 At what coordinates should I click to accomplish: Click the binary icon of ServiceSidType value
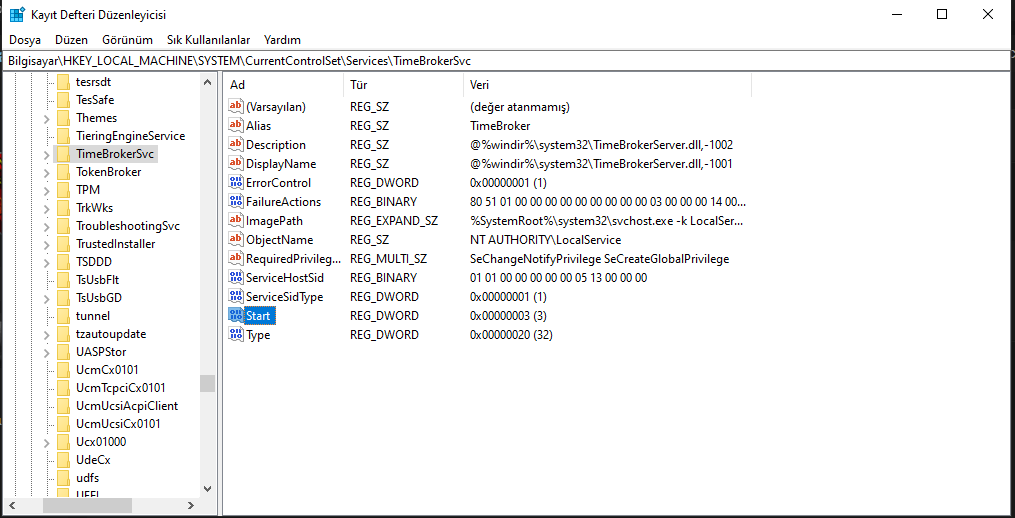(x=236, y=297)
